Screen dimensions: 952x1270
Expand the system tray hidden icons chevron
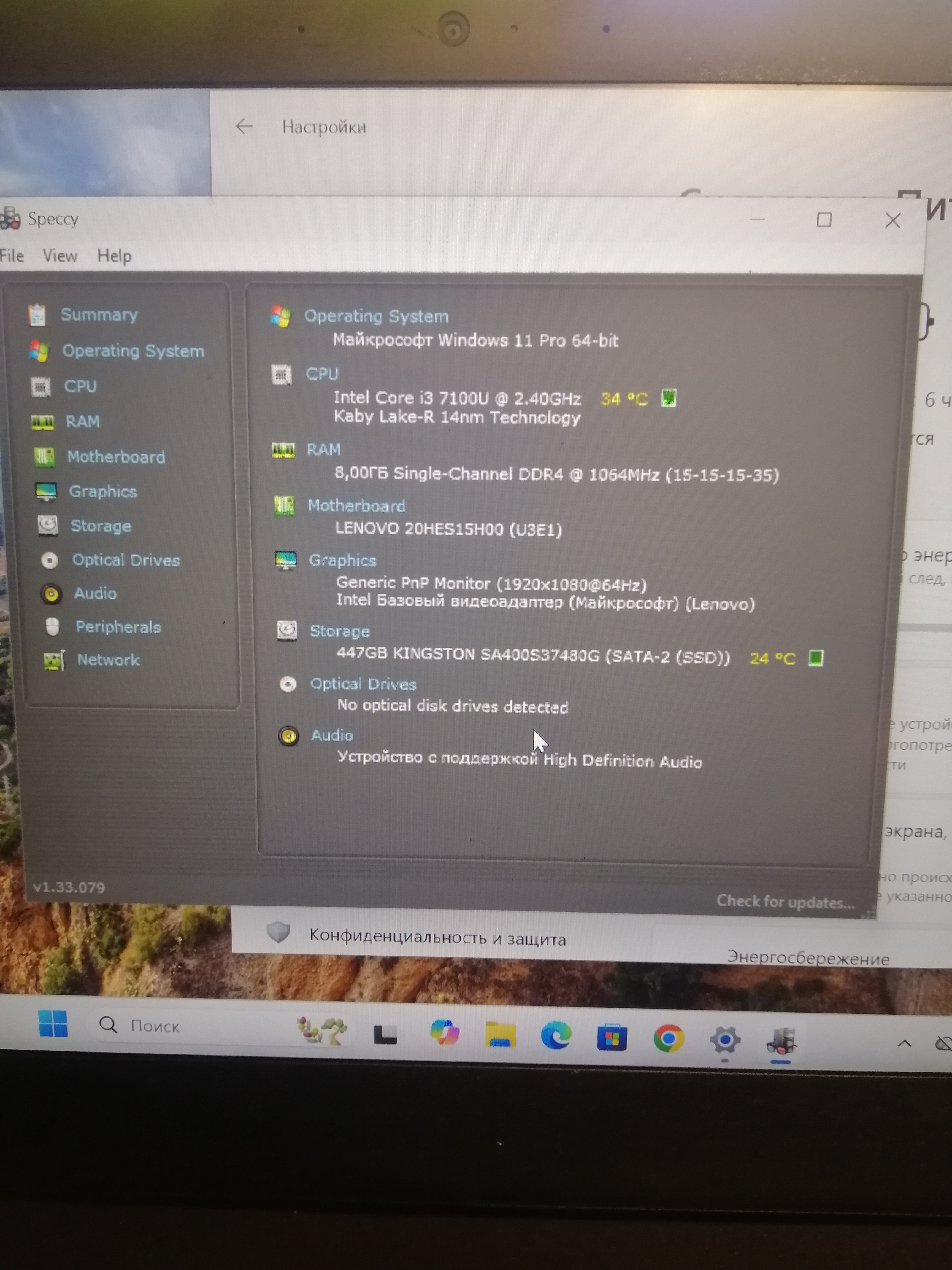pyautogui.click(x=904, y=1043)
